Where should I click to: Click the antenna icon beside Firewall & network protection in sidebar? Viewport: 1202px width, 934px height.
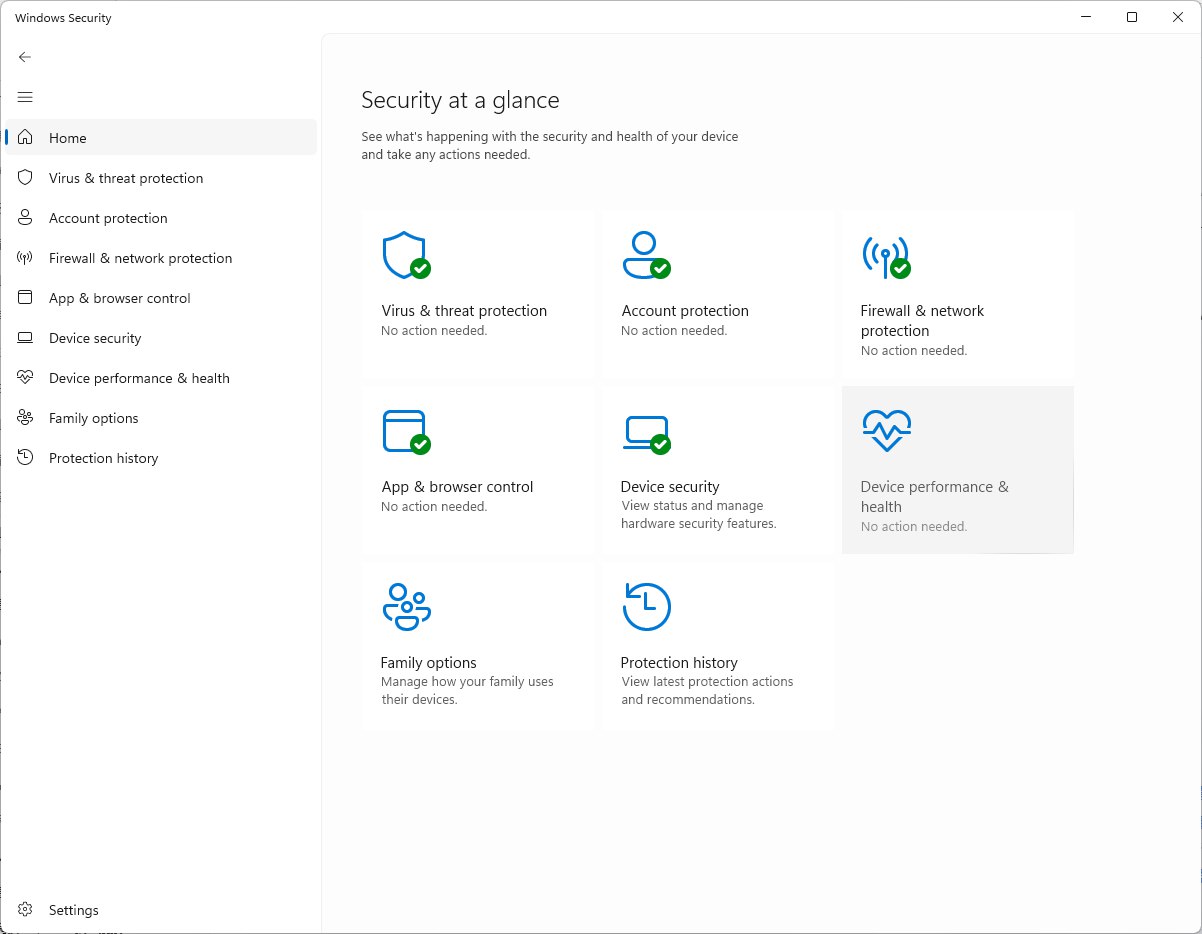26,257
